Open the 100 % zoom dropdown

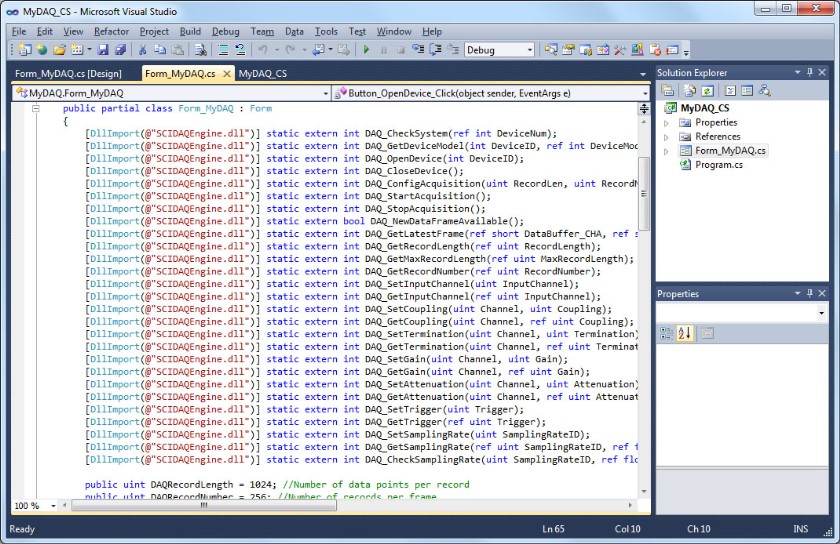click(53, 505)
